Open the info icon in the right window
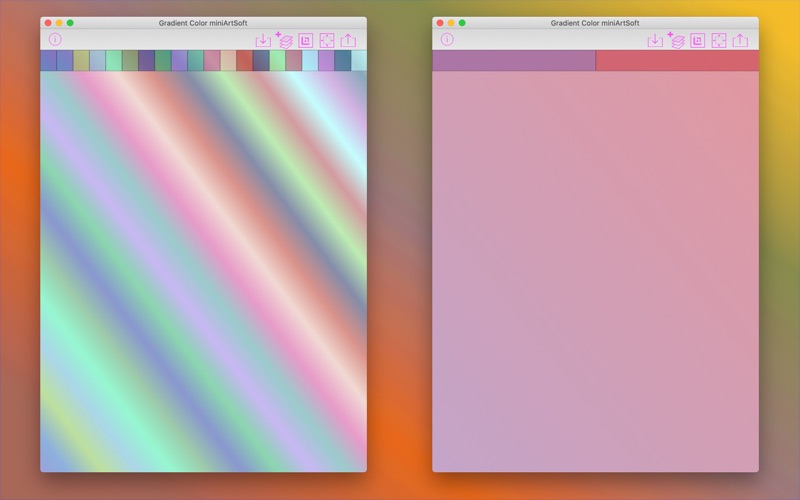Viewport: 800px width, 500px height. coord(447,40)
